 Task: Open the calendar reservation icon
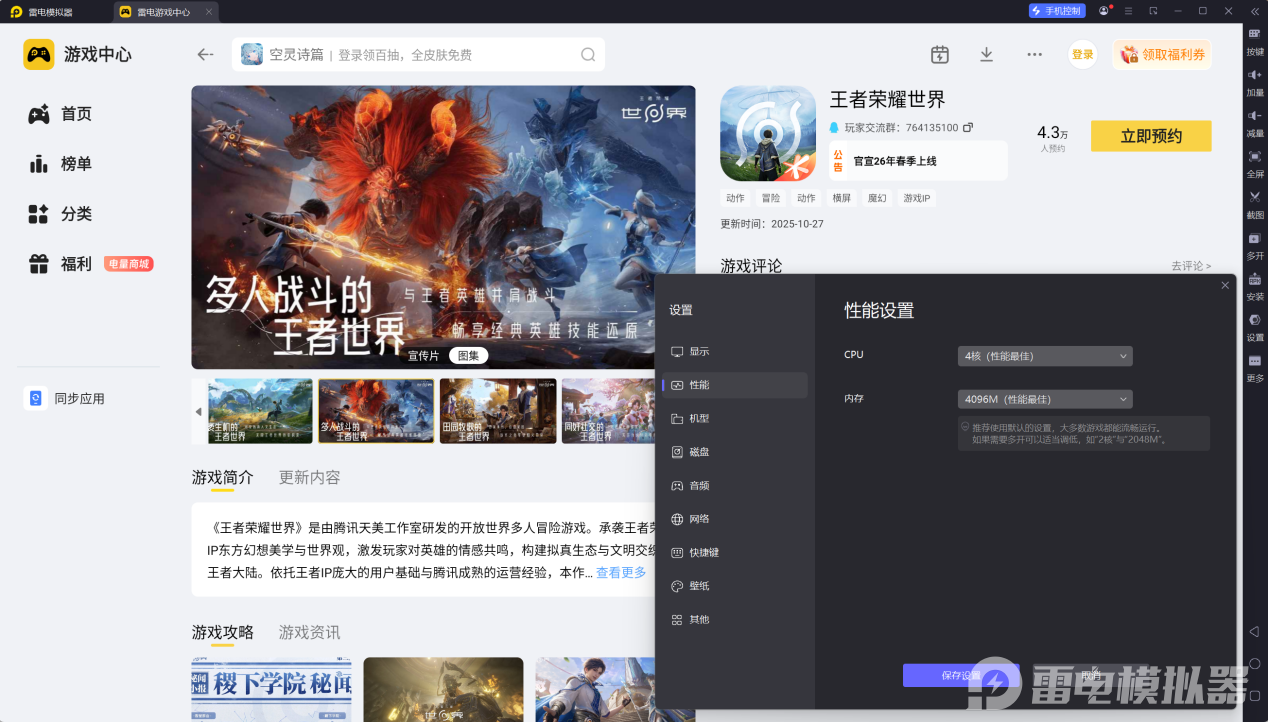(x=939, y=55)
